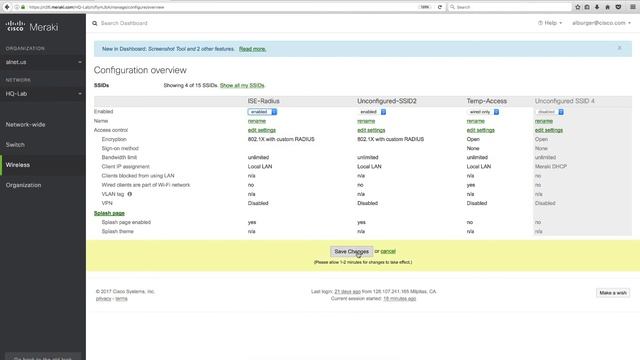The image size is (640, 360).
Task: Click the Clients blocked from using LAN label
Action: coord(138,176)
